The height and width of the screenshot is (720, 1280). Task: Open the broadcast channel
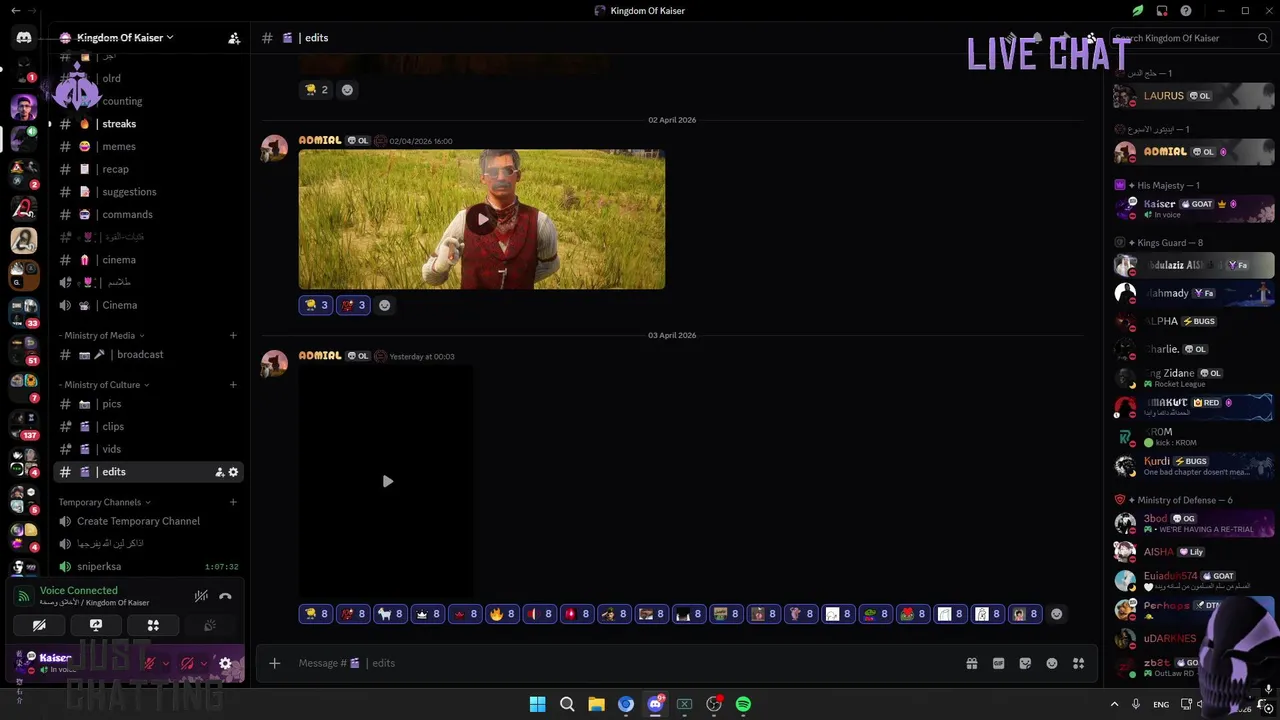pos(148,355)
